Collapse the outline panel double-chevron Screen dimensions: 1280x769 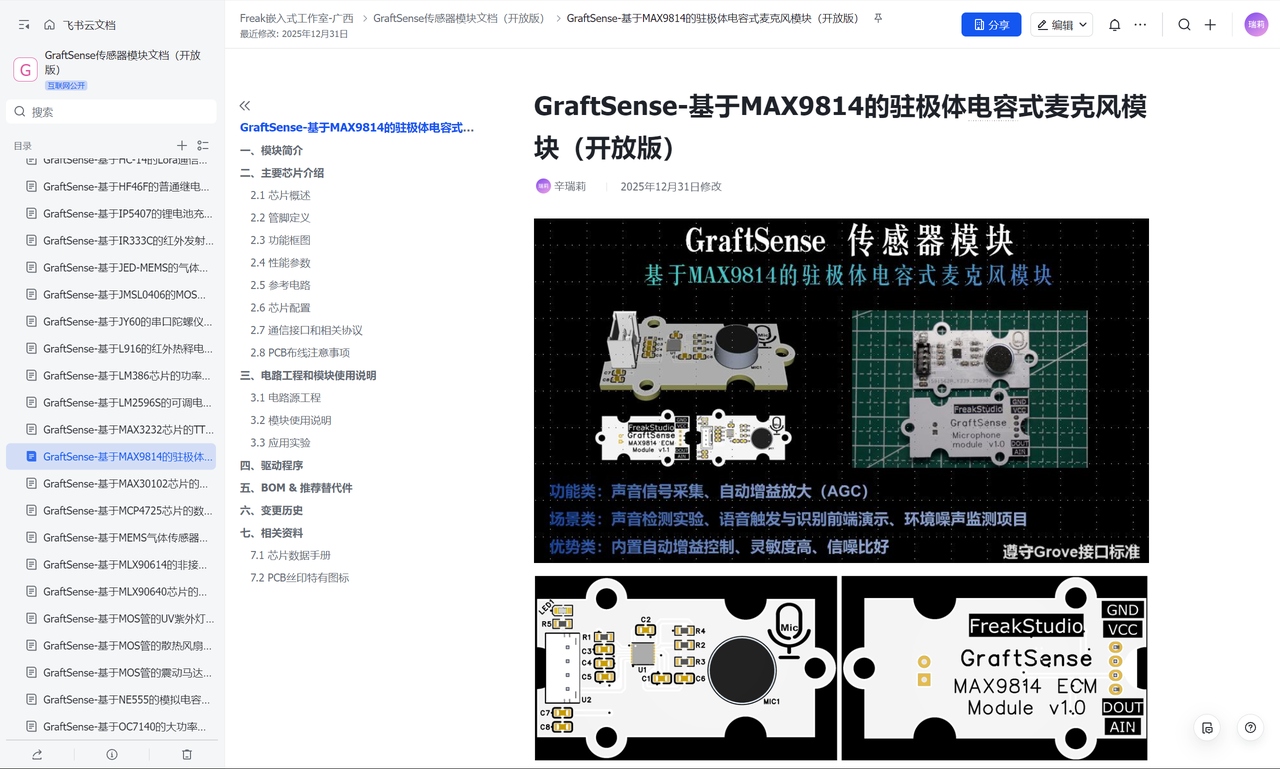click(x=245, y=105)
